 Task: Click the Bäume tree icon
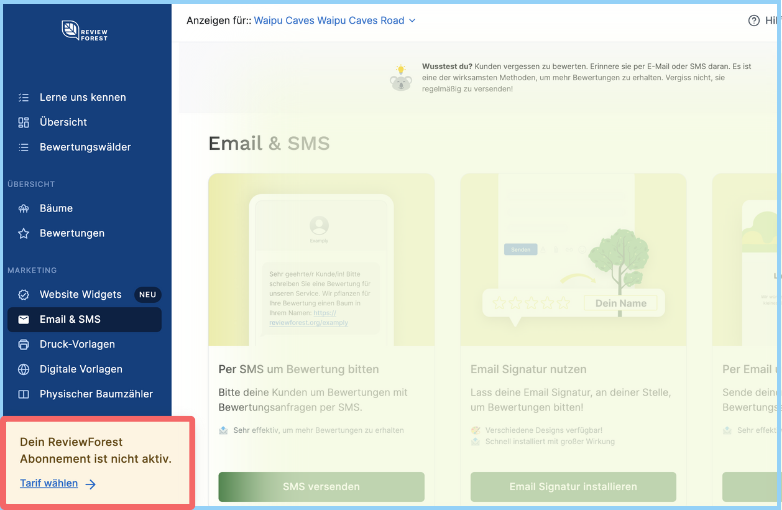click(x=24, y=209)
